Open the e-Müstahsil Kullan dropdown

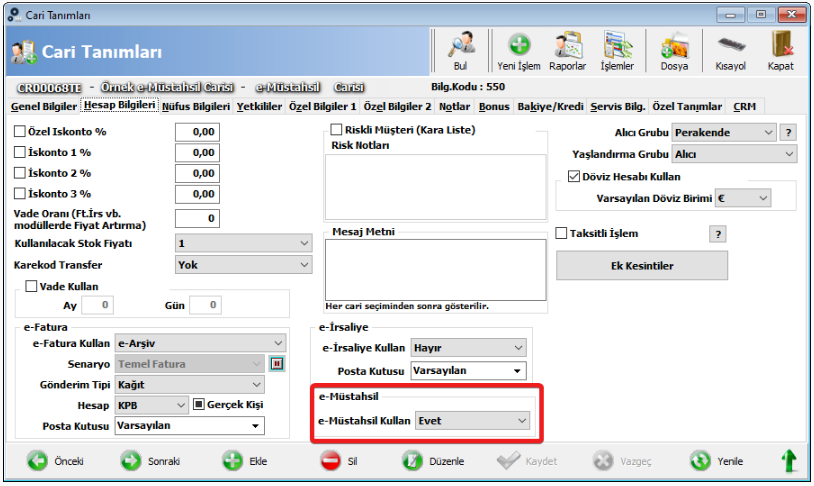(x=473, y=421)
